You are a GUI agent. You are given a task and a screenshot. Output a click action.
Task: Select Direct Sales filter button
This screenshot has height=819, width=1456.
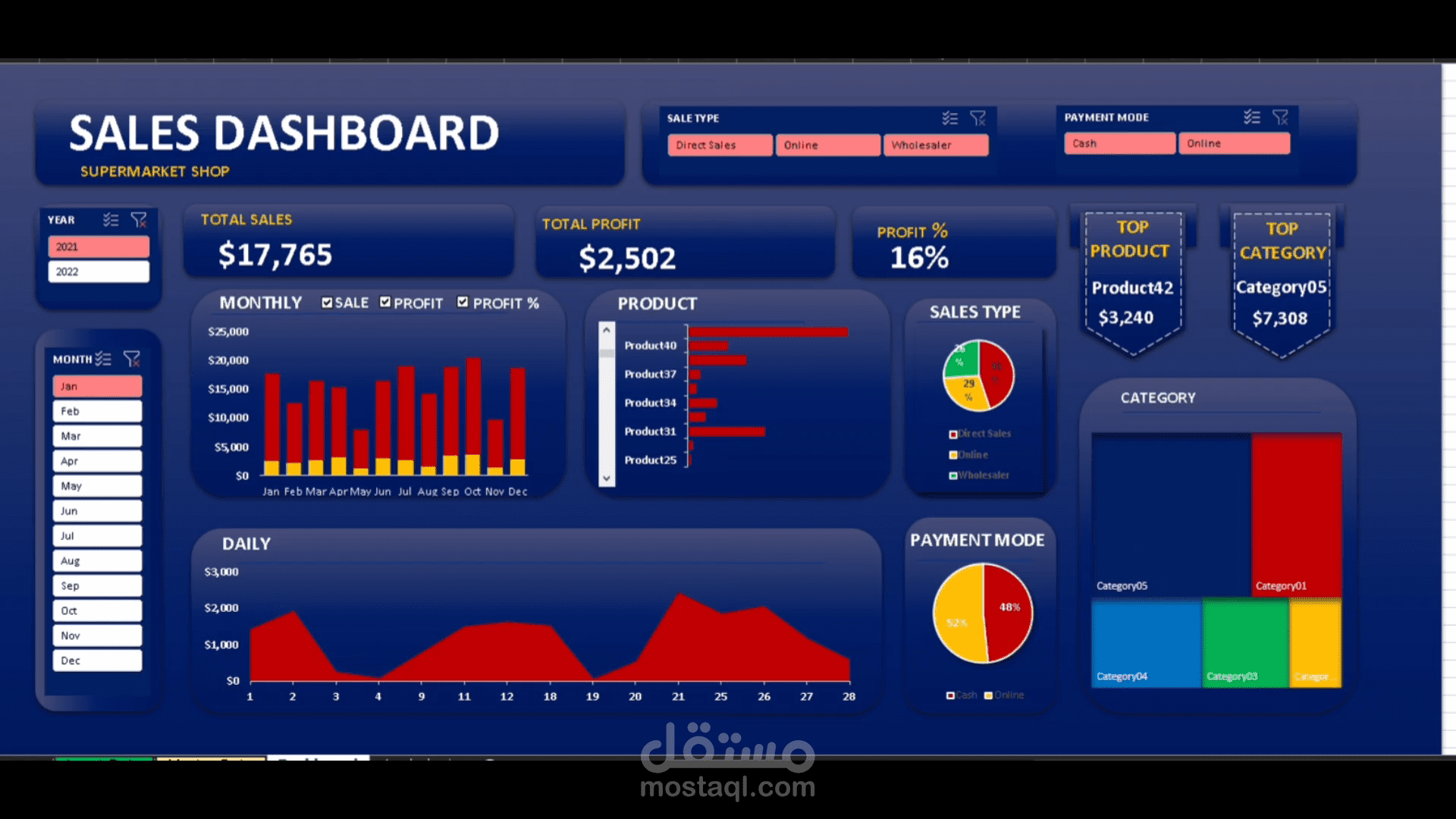click(x=717, y=145)
